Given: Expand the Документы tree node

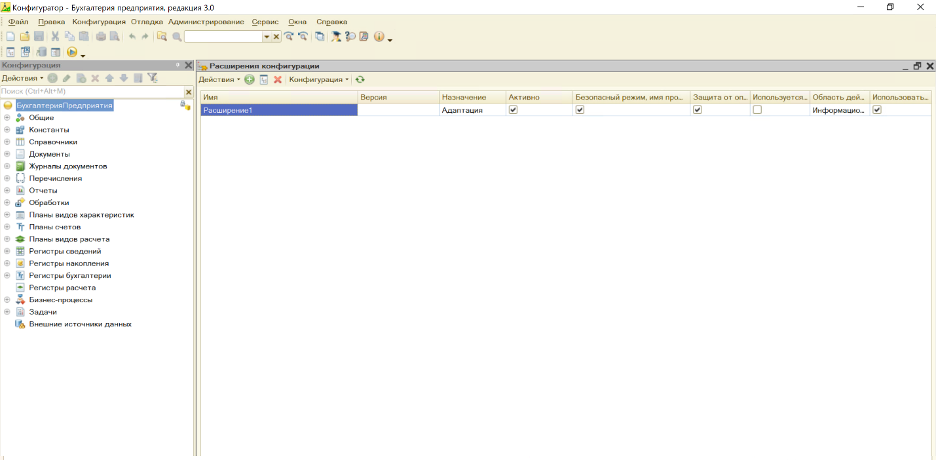Looking at the screenshot, I should [x=7, y=154].
